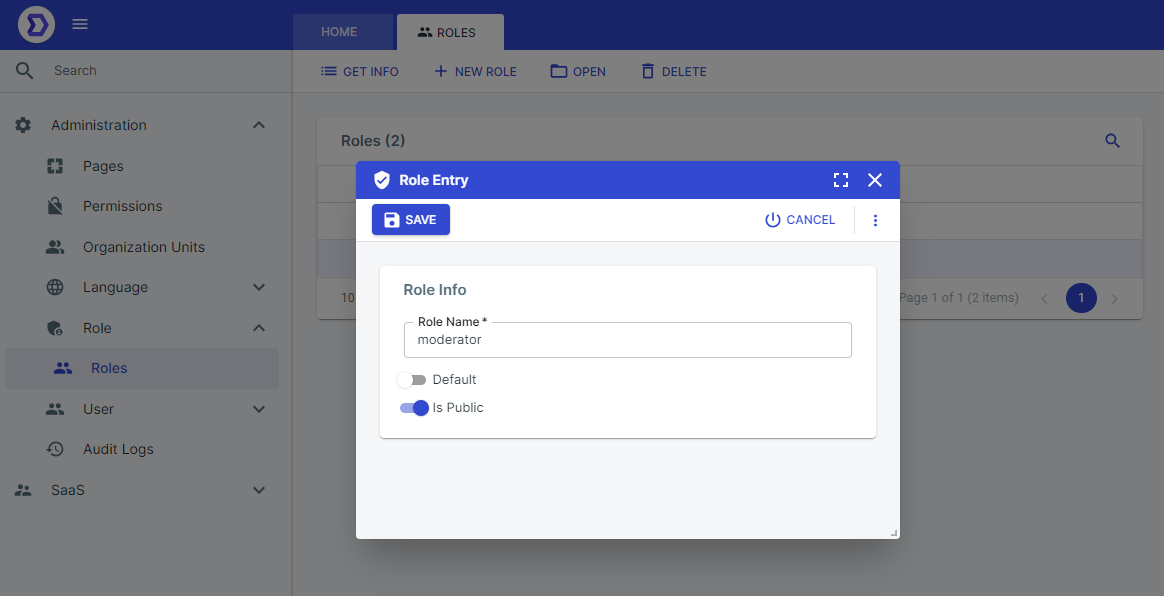Screen dimensions: 1164x596
Task: Click the SaaS people icon
Action: 24,490
